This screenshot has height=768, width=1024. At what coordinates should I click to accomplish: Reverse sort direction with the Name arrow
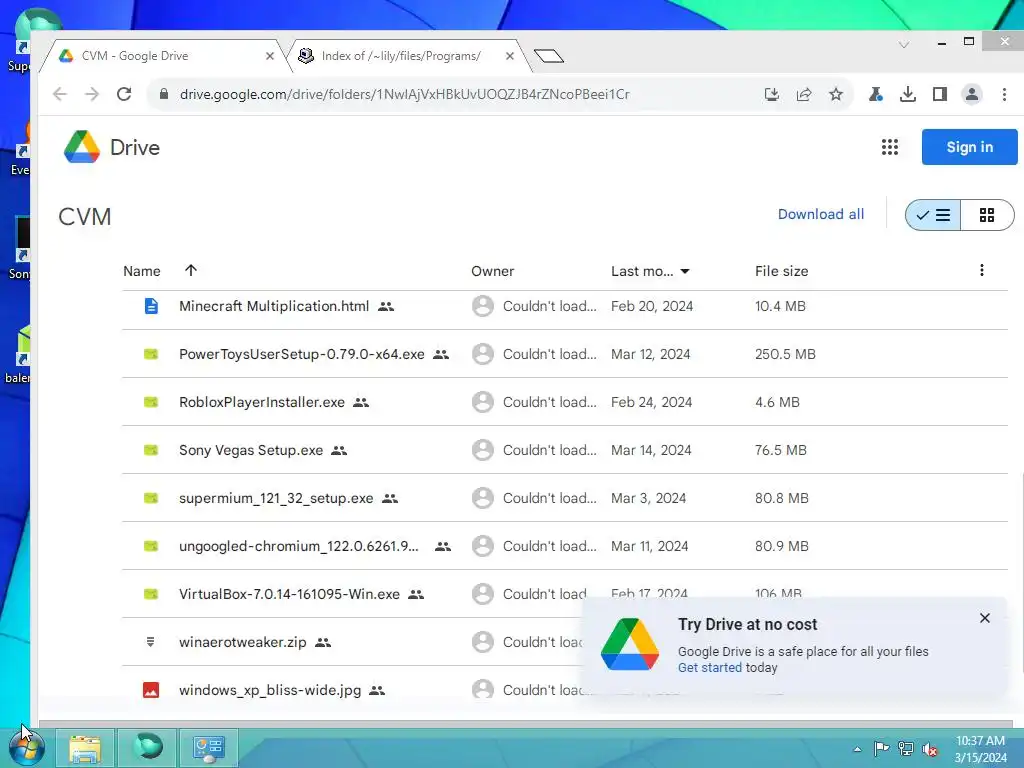click(191, 270)
